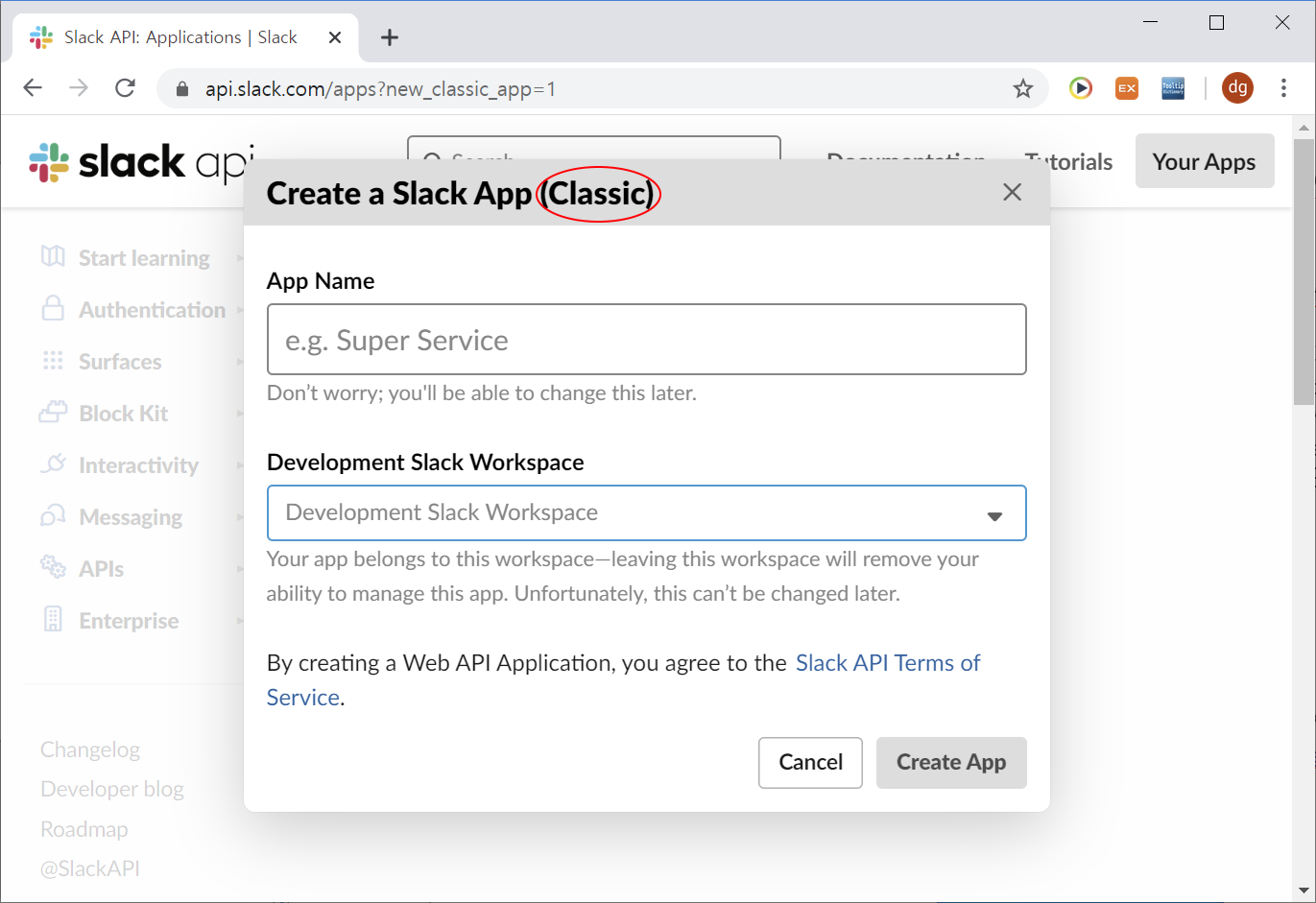The image size is (1316, 903).
Task: Minimize the browser window
Action: pyautogui.click(x=1151, y=22)
